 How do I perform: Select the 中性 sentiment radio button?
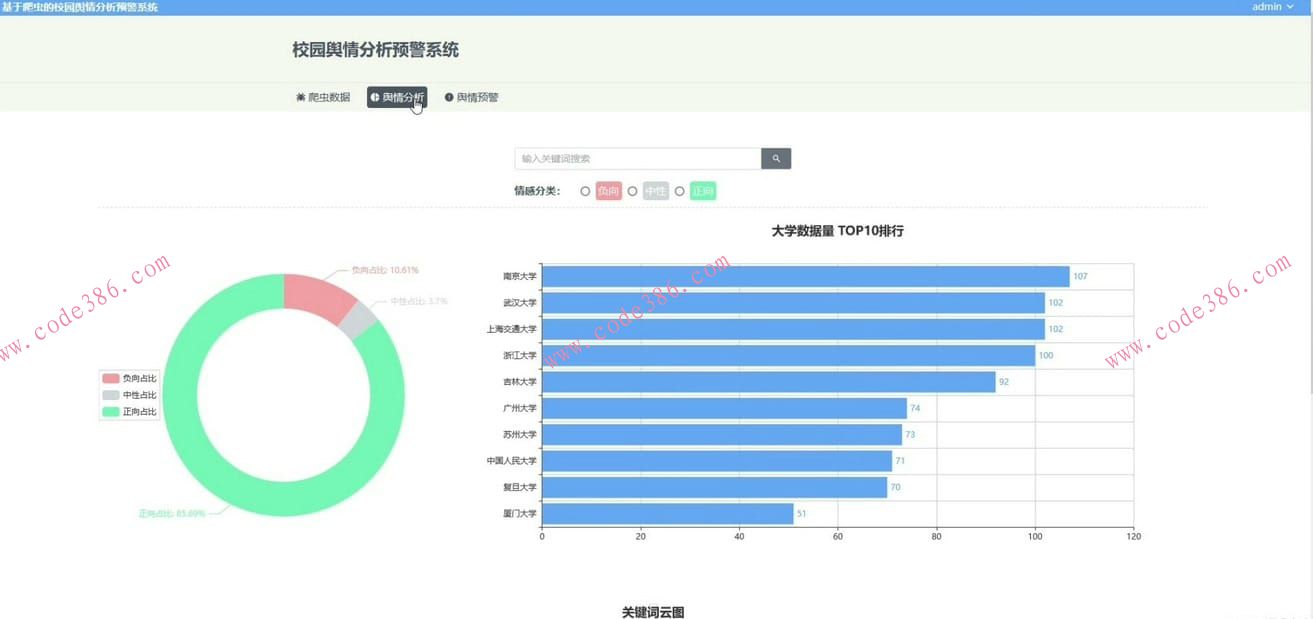pyautogui.click(x=633, y=190)
